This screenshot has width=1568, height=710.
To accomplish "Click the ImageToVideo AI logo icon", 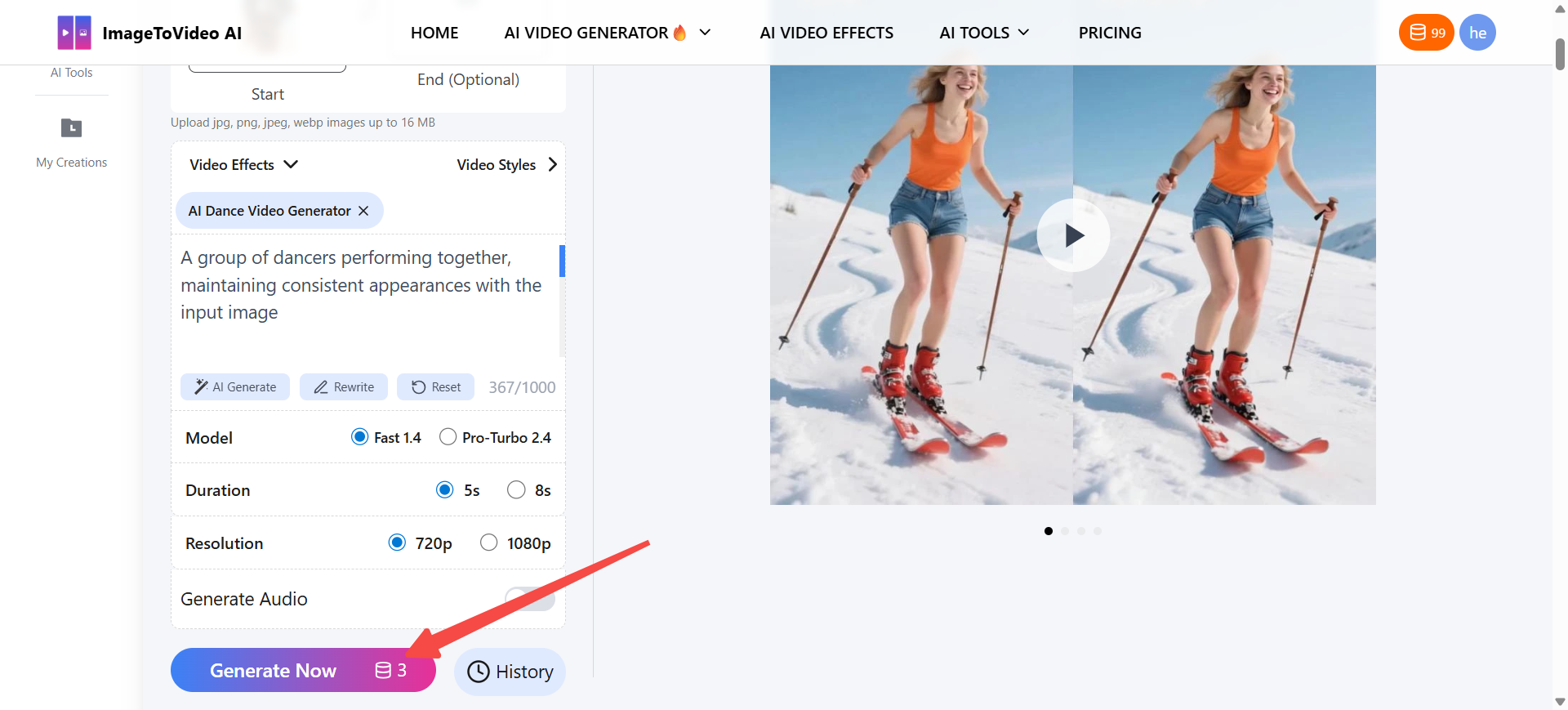I will coord(74,33).
